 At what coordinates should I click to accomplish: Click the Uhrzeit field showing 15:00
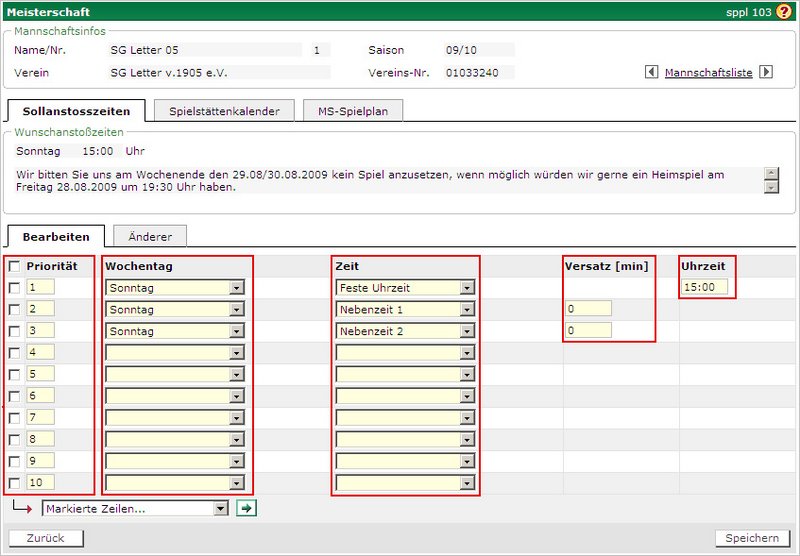[x=705, y=288]
